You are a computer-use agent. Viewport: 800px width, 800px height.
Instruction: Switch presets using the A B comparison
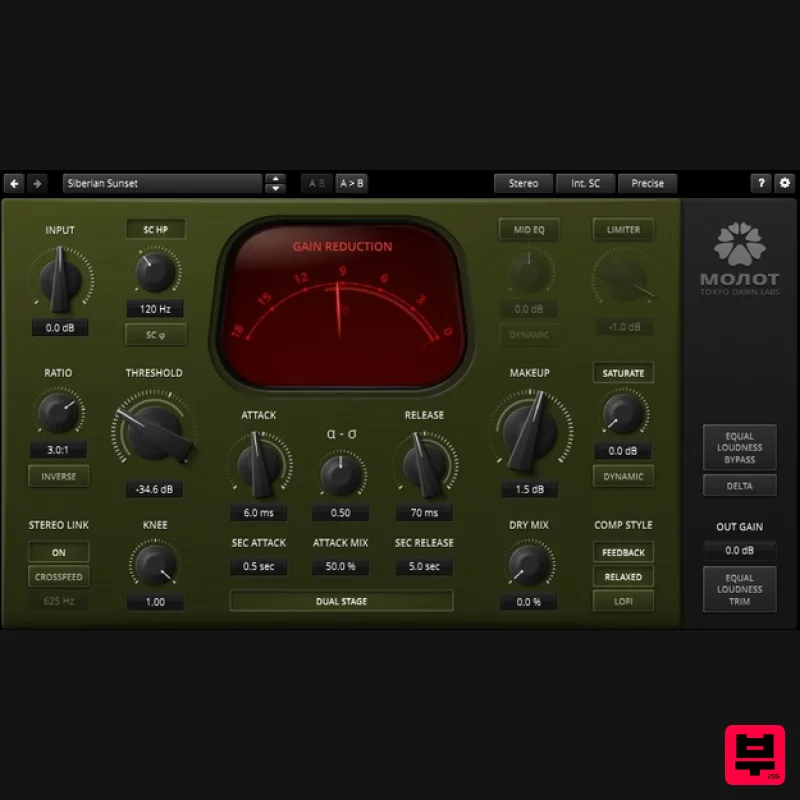coord(316,183)
